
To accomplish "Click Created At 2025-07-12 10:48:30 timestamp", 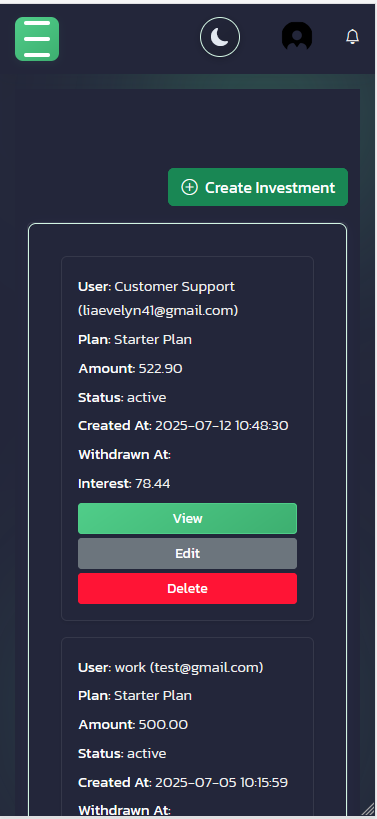I will click(x=222, y=426).
